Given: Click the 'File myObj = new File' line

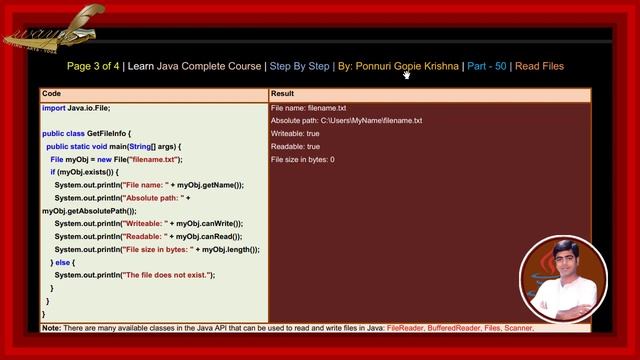Looking at the screenshot, I should 116,160.
